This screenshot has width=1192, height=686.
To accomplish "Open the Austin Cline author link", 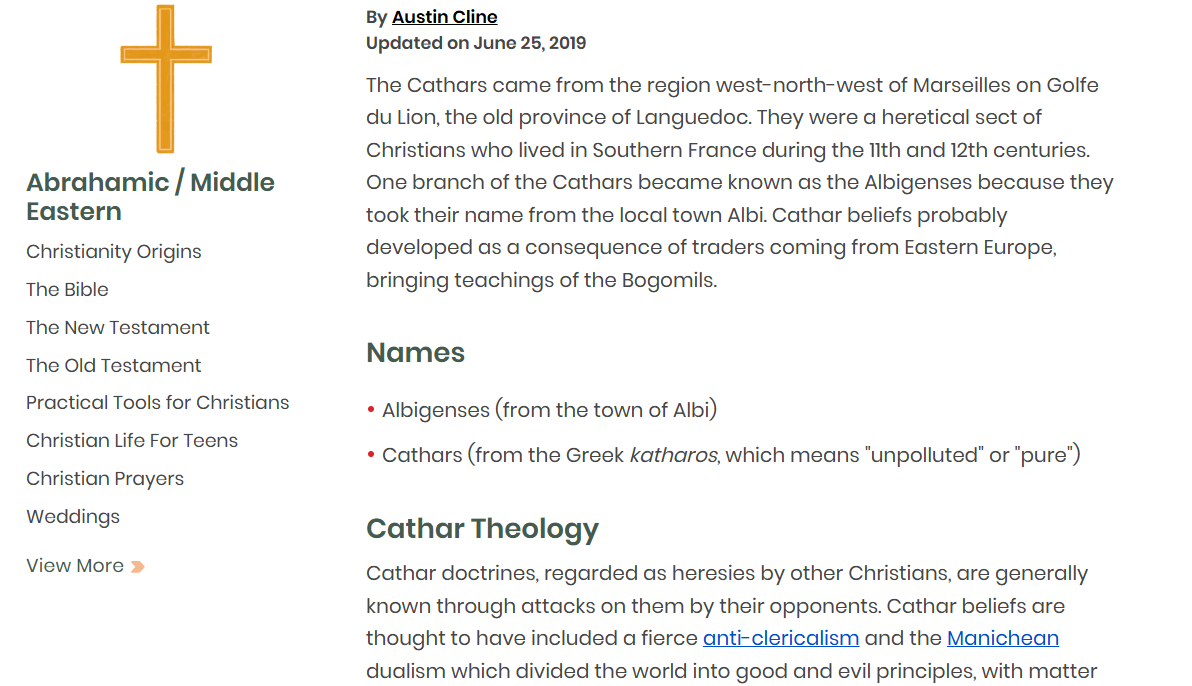I will 445,17.
